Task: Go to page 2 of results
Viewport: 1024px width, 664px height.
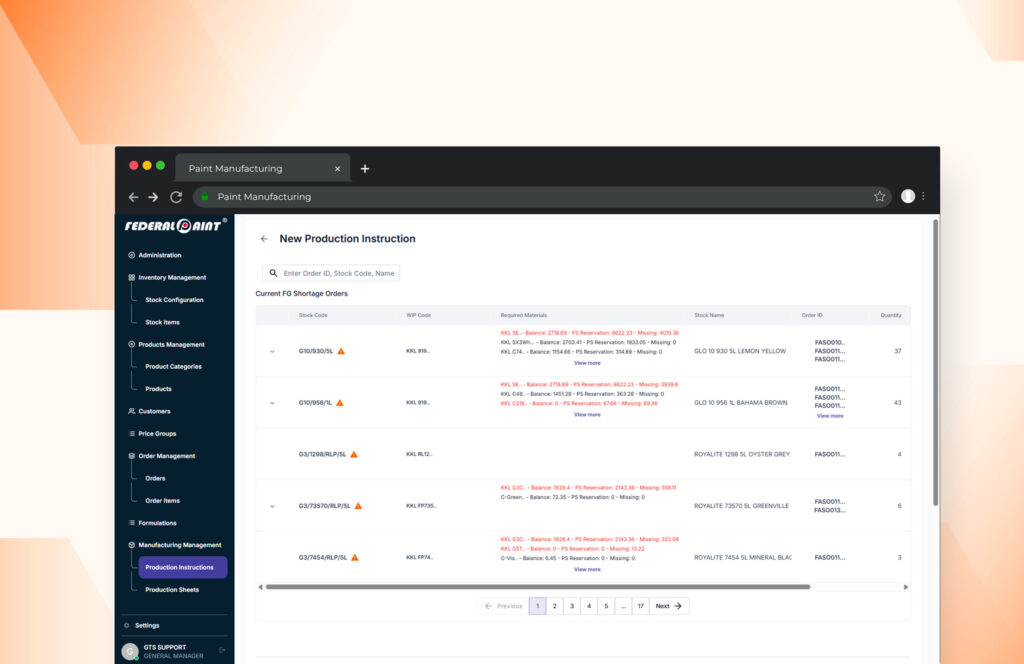Action: 554,606
